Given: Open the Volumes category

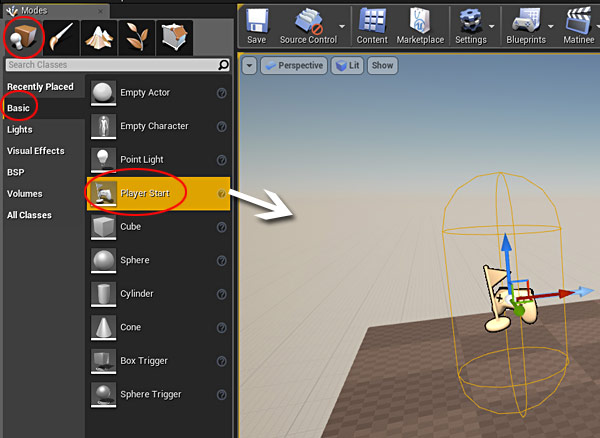Looking at the screenshot, I should click(x=25, y=194).
